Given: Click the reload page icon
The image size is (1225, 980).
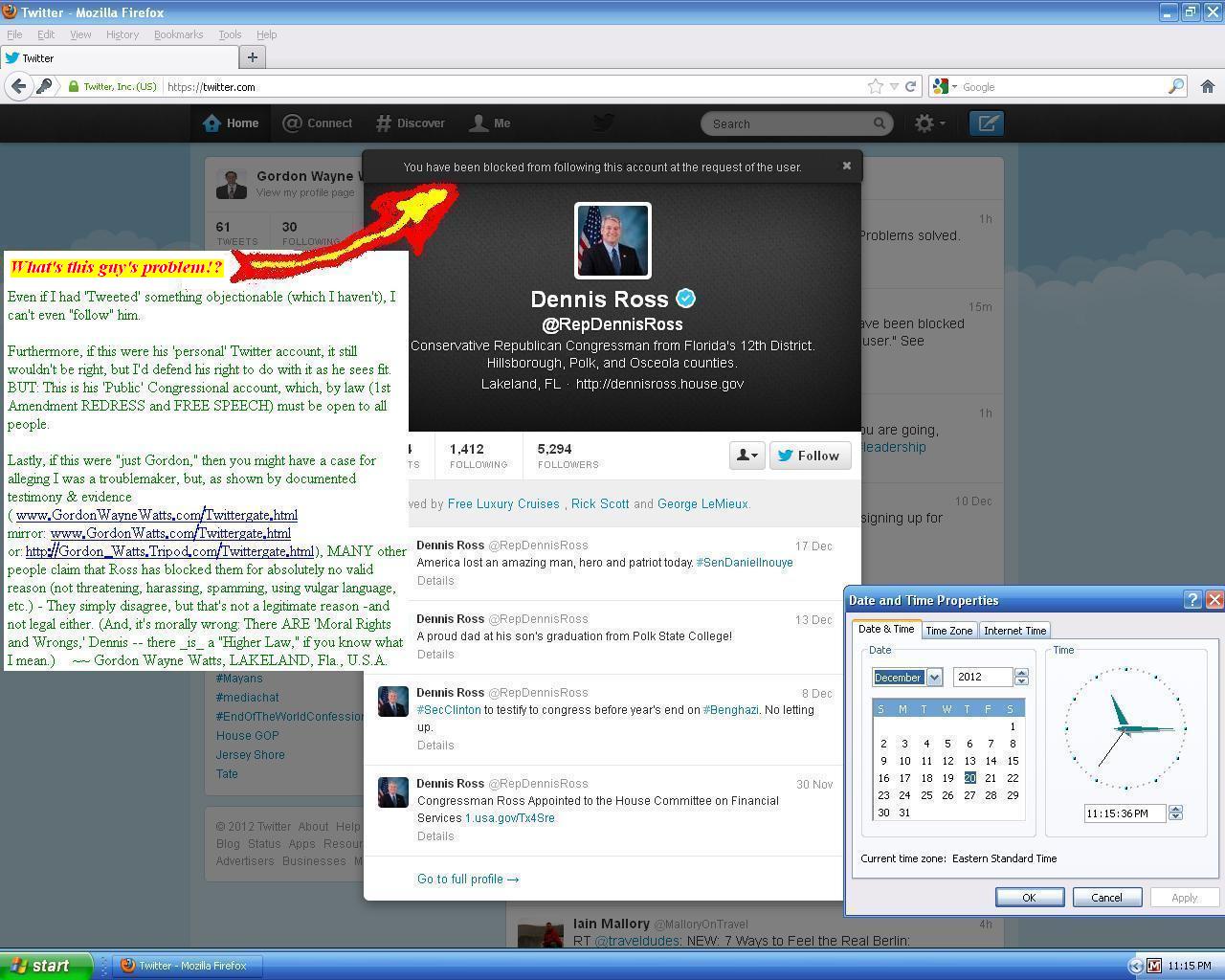Looking at the screenshot, I should click(911, 86).
